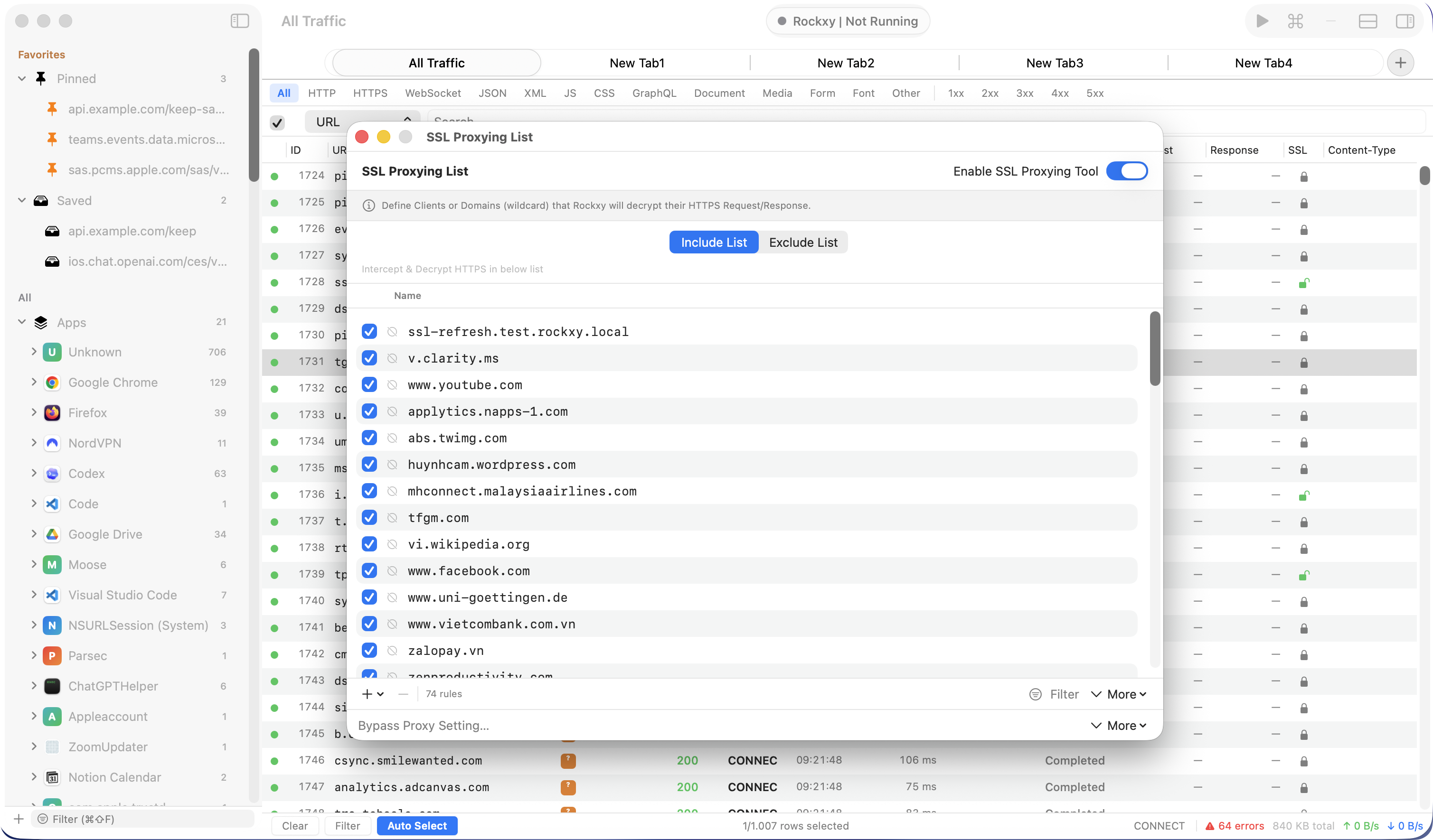
Task: Select the Exclude List tab
Action: click(x=803, y=242)
